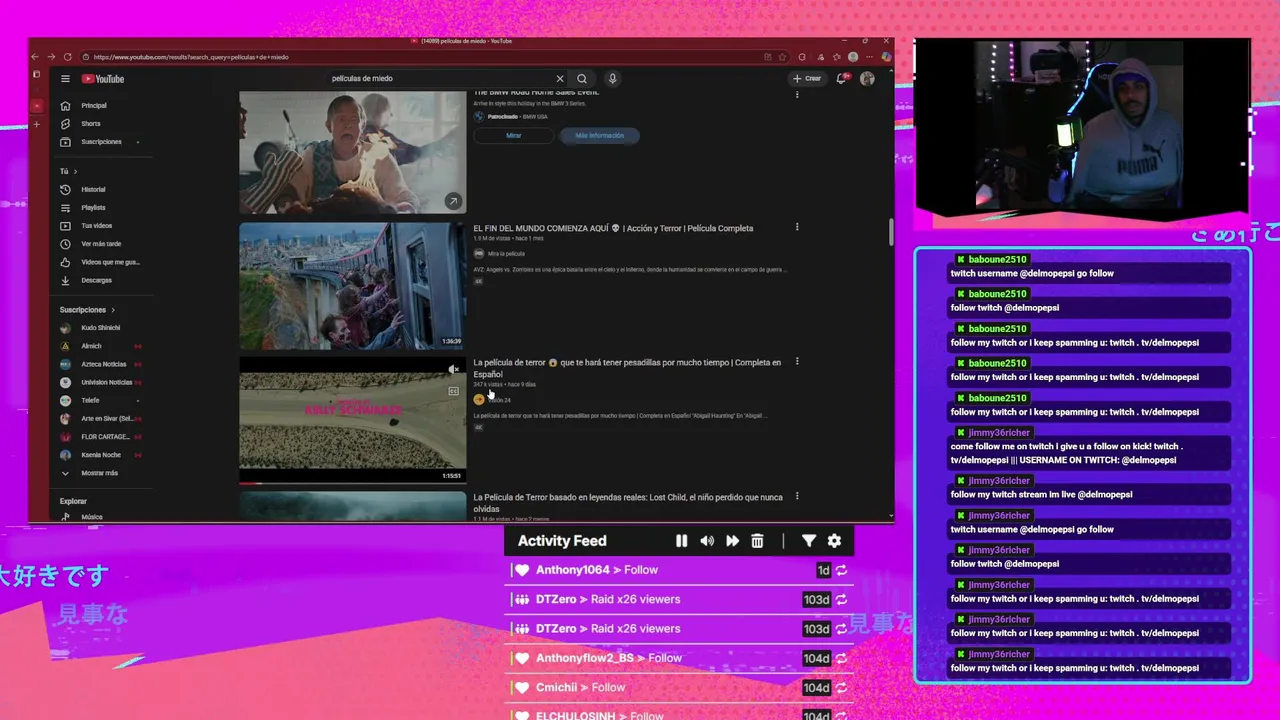Toggle captions on the previewing thumbnail
This screenshot has height=720, width=1280.
pos(453,391)
